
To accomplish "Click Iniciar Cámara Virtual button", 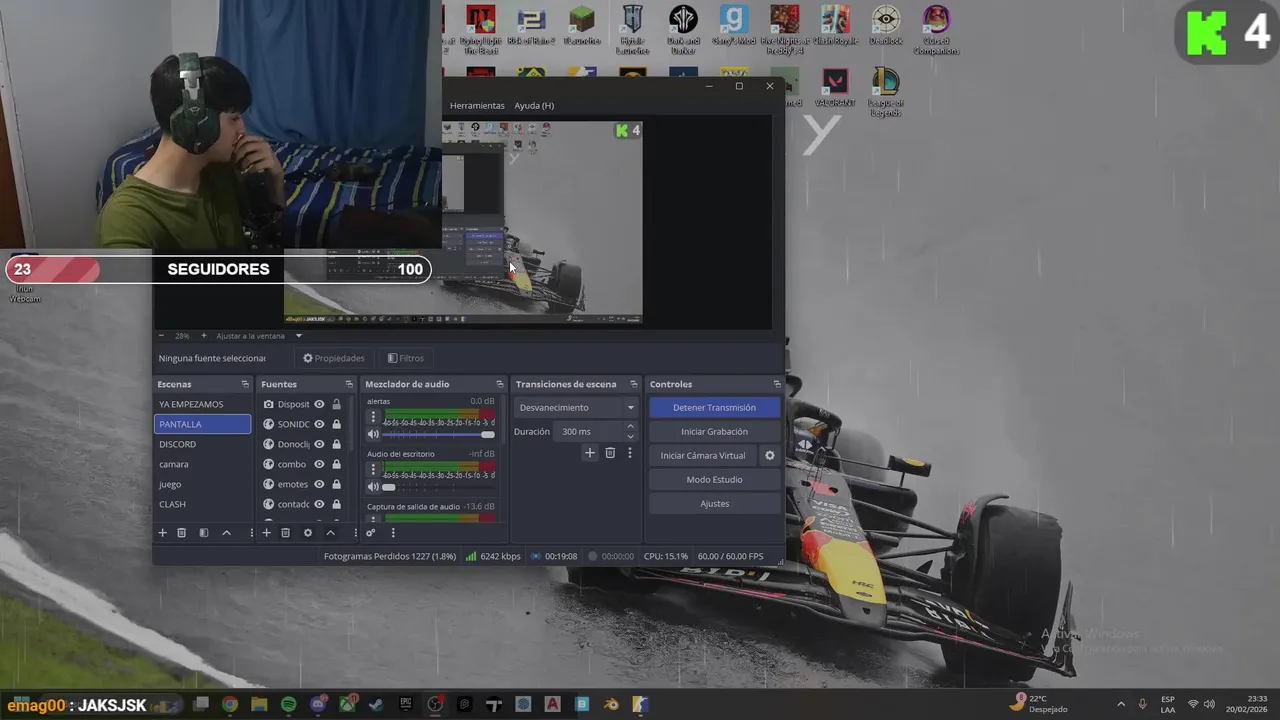I will coord(703,456).
